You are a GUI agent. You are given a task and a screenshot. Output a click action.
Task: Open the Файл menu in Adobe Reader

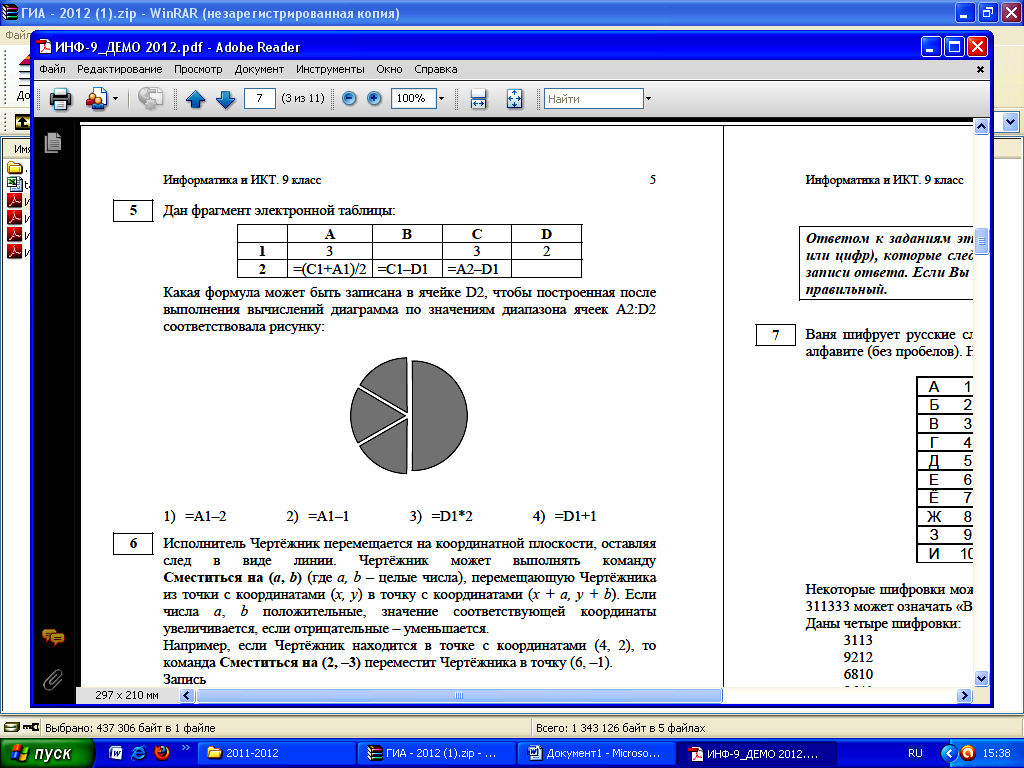click(x=52, y=69)
